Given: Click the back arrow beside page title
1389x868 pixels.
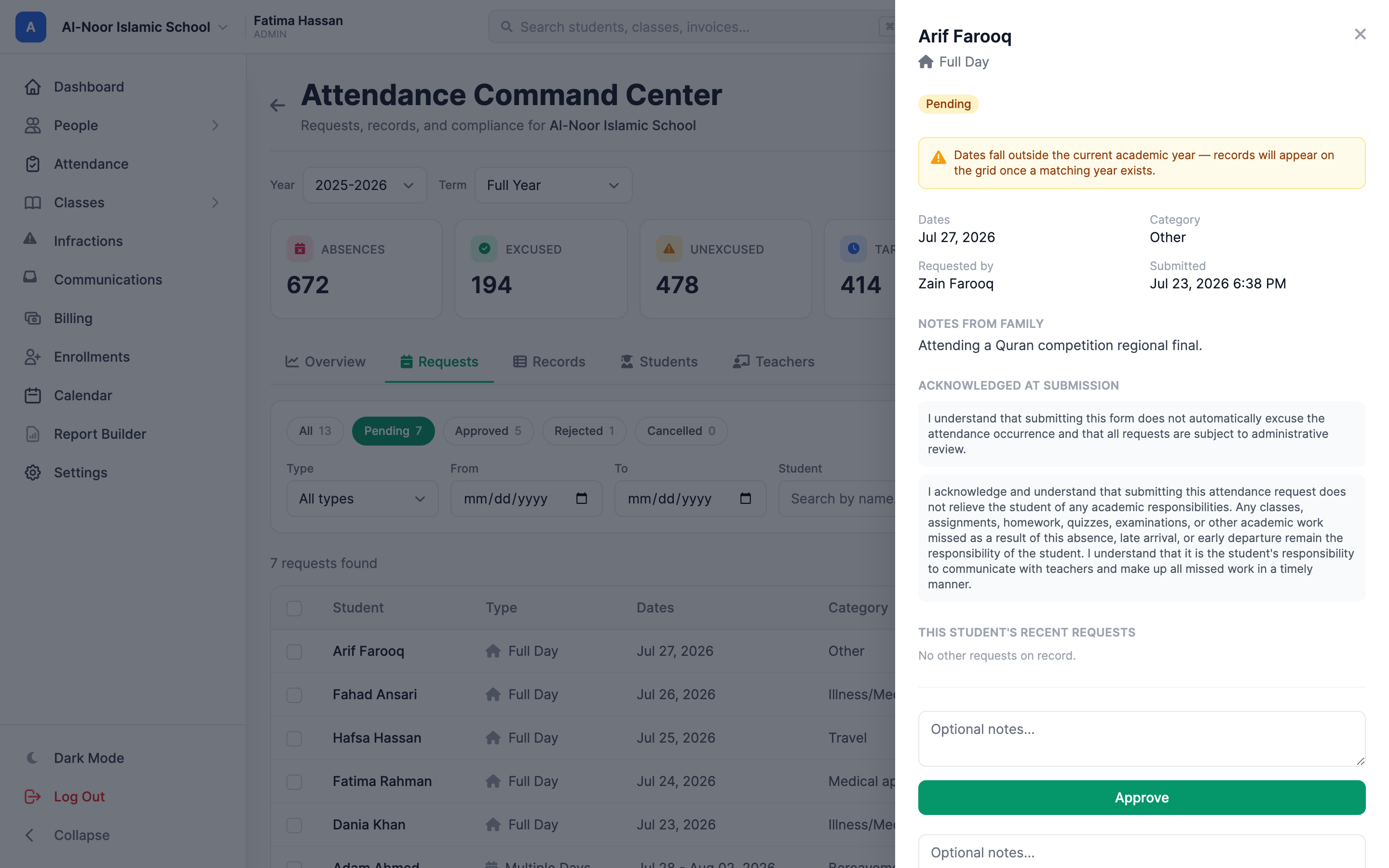Looking at the screenshot, I should [x=278, y=105].
